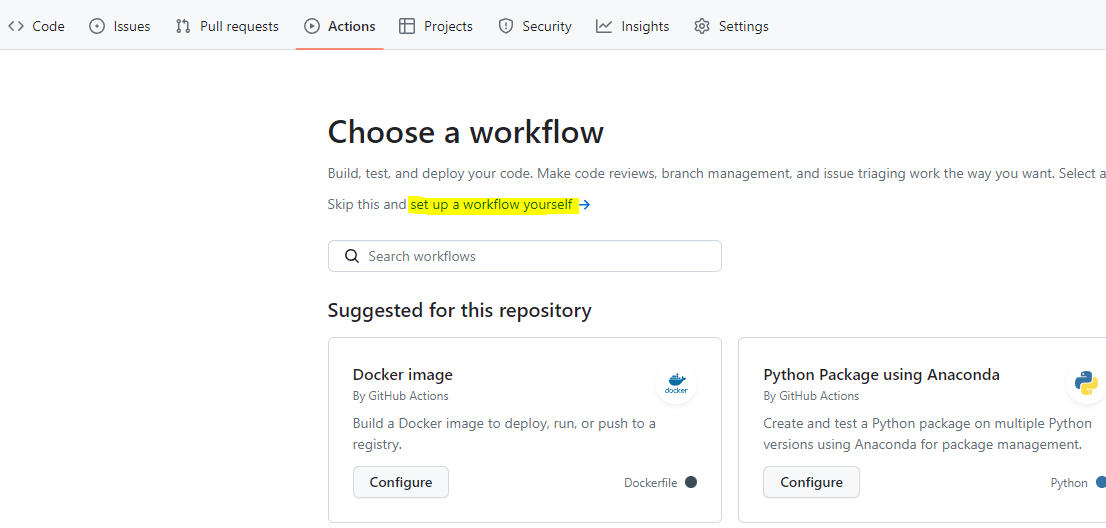The image size is (1106, 528).
Task: Click the Docker image description text
Action: [x=504, y=434]
